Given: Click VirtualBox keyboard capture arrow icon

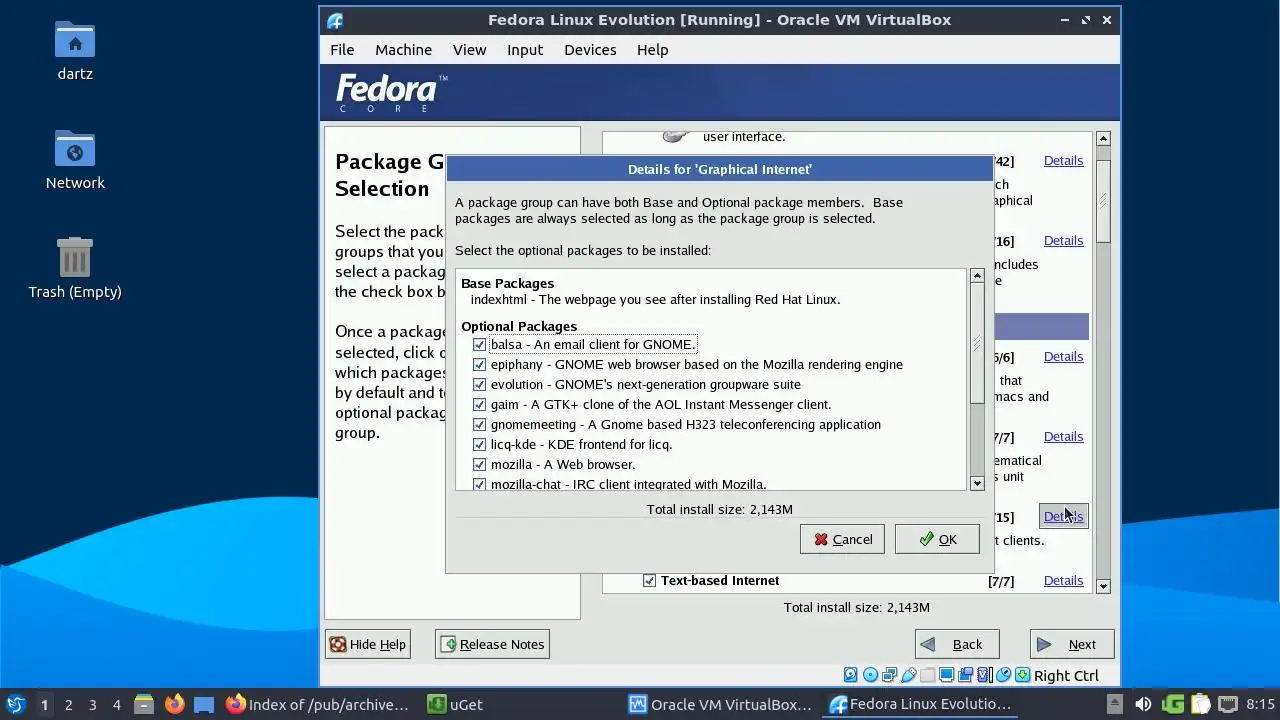Looking at the screenshot, I should point(1023,675).
